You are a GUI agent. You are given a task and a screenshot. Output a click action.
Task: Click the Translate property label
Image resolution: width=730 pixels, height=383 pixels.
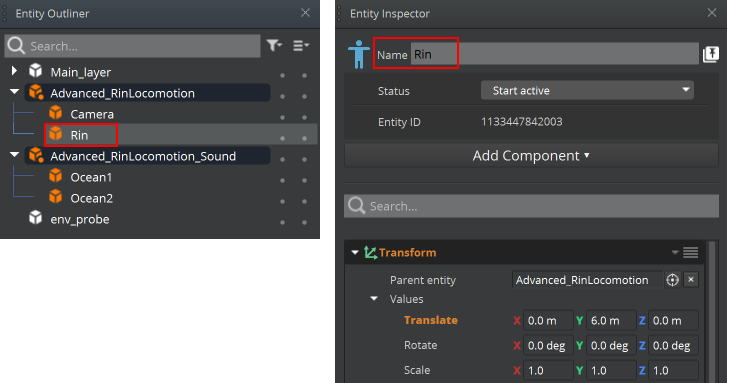(x=431, y=320)
